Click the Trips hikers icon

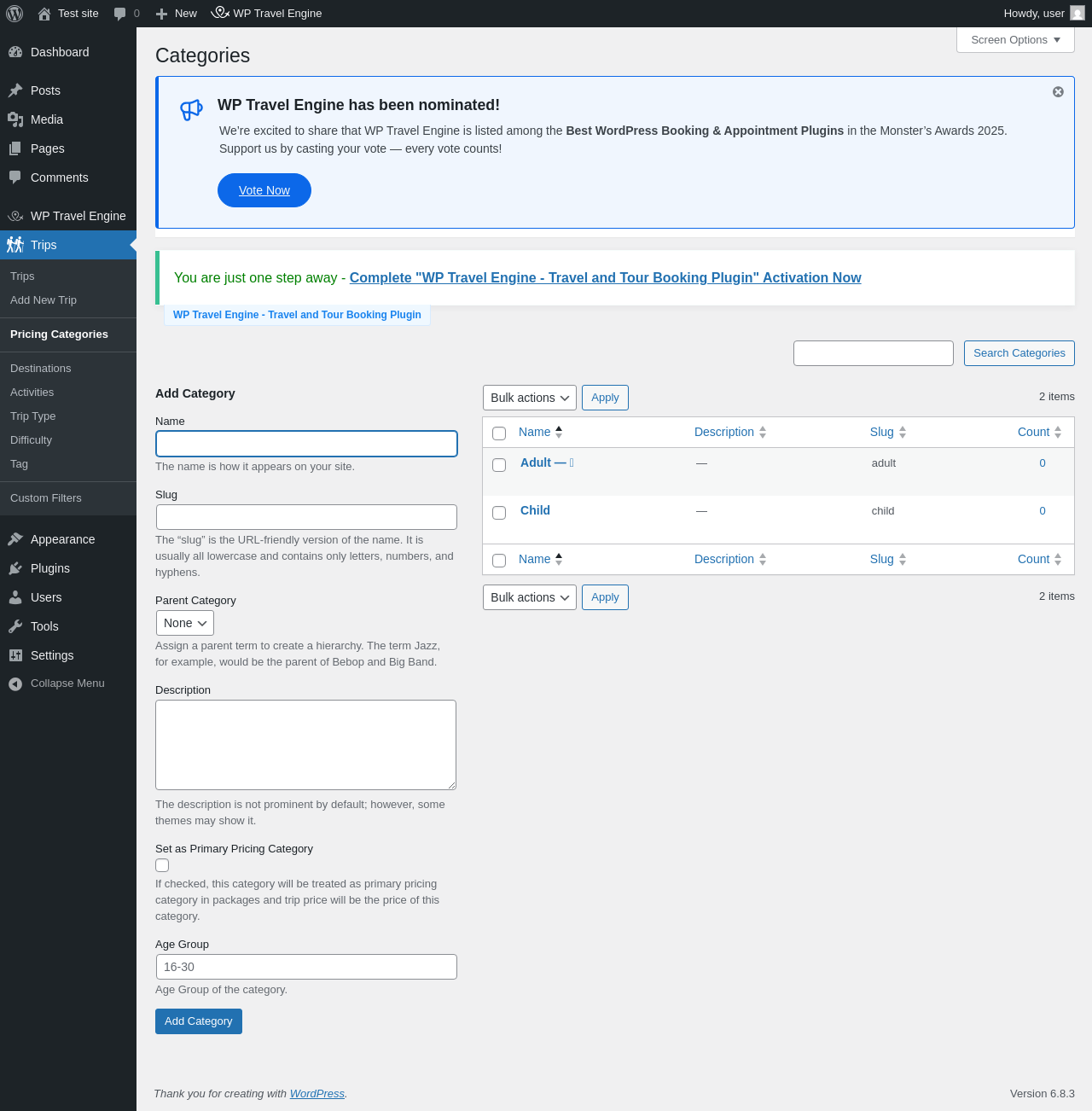[15, 245]
